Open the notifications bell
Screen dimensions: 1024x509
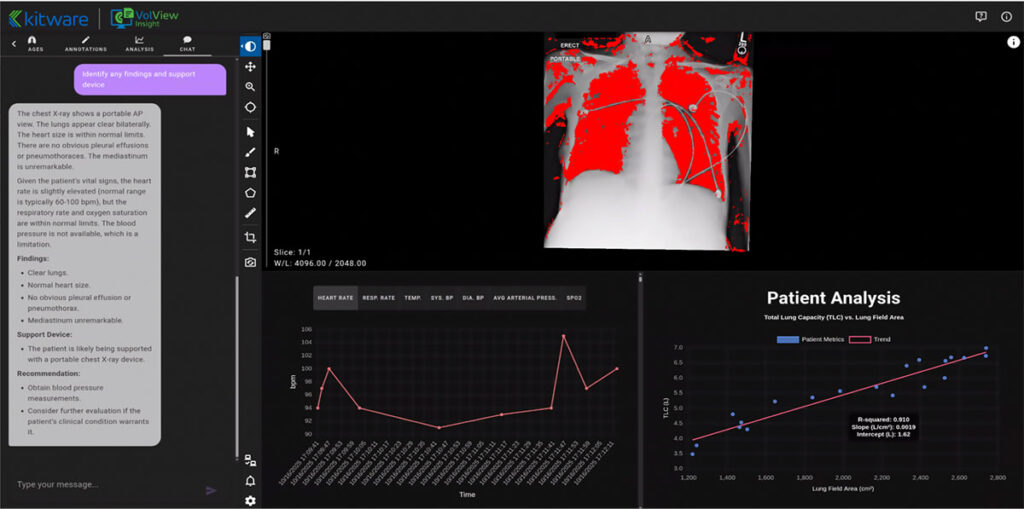(x=250, y=481)
